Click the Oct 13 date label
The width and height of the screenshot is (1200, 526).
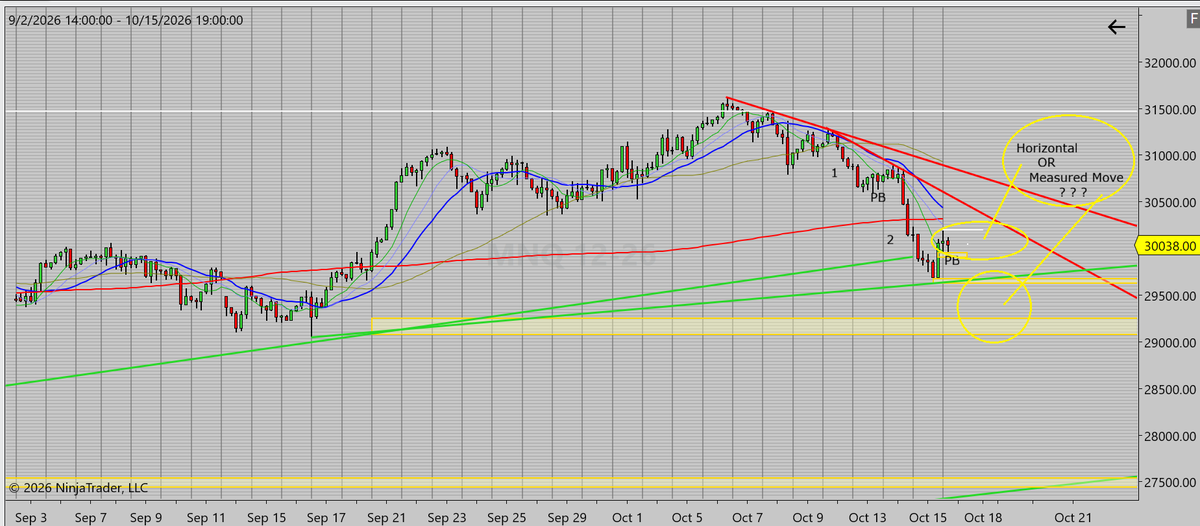click(x=867, y=517)
